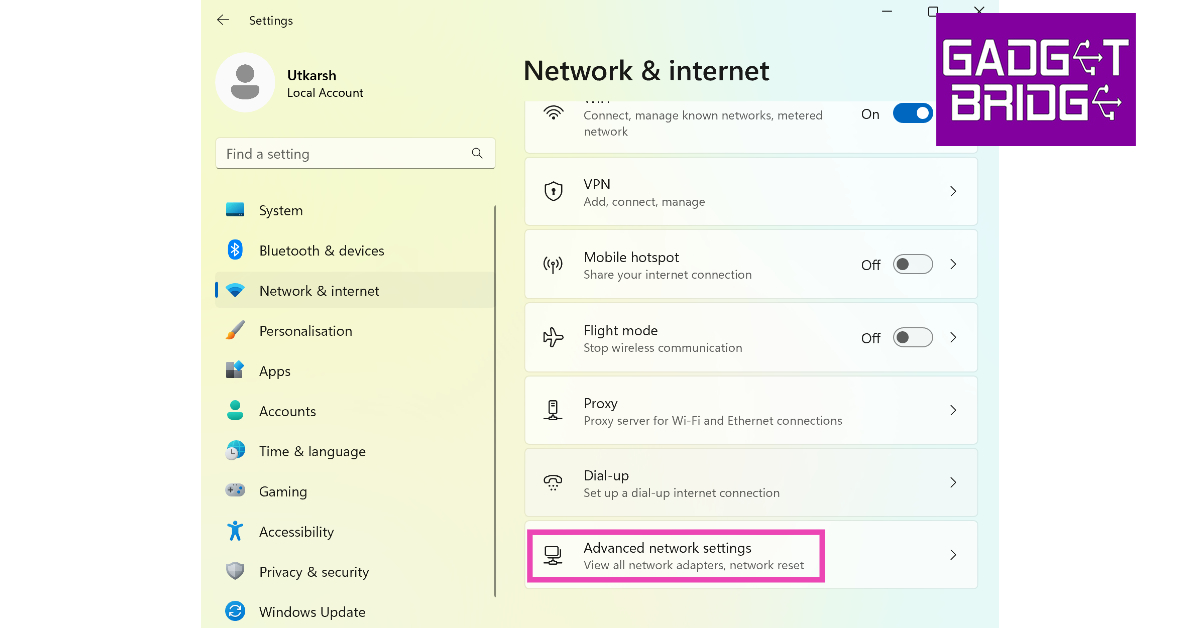Open the Dial-up chevron arrow

point(953,482)
